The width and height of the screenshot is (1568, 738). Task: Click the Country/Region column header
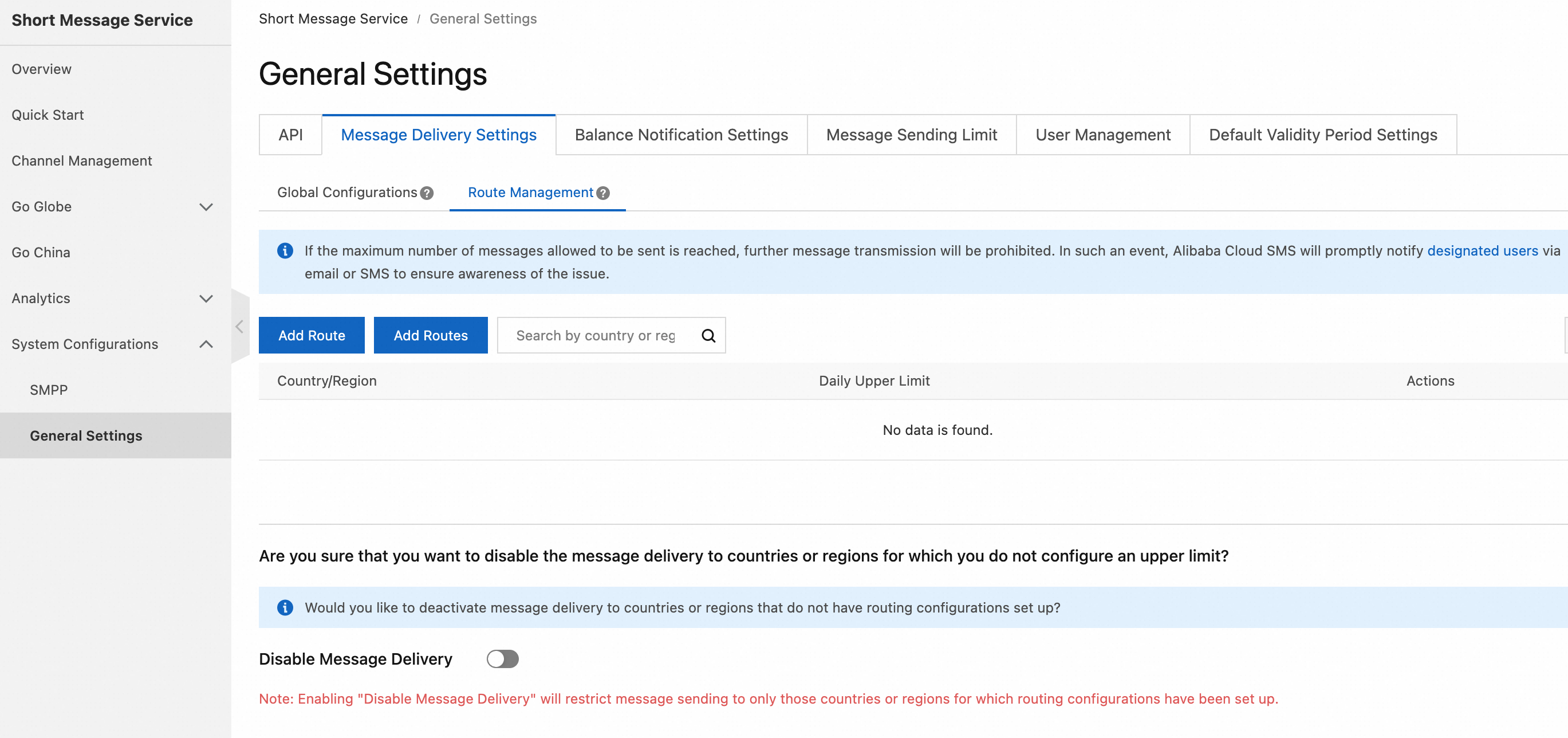(327, 381)
